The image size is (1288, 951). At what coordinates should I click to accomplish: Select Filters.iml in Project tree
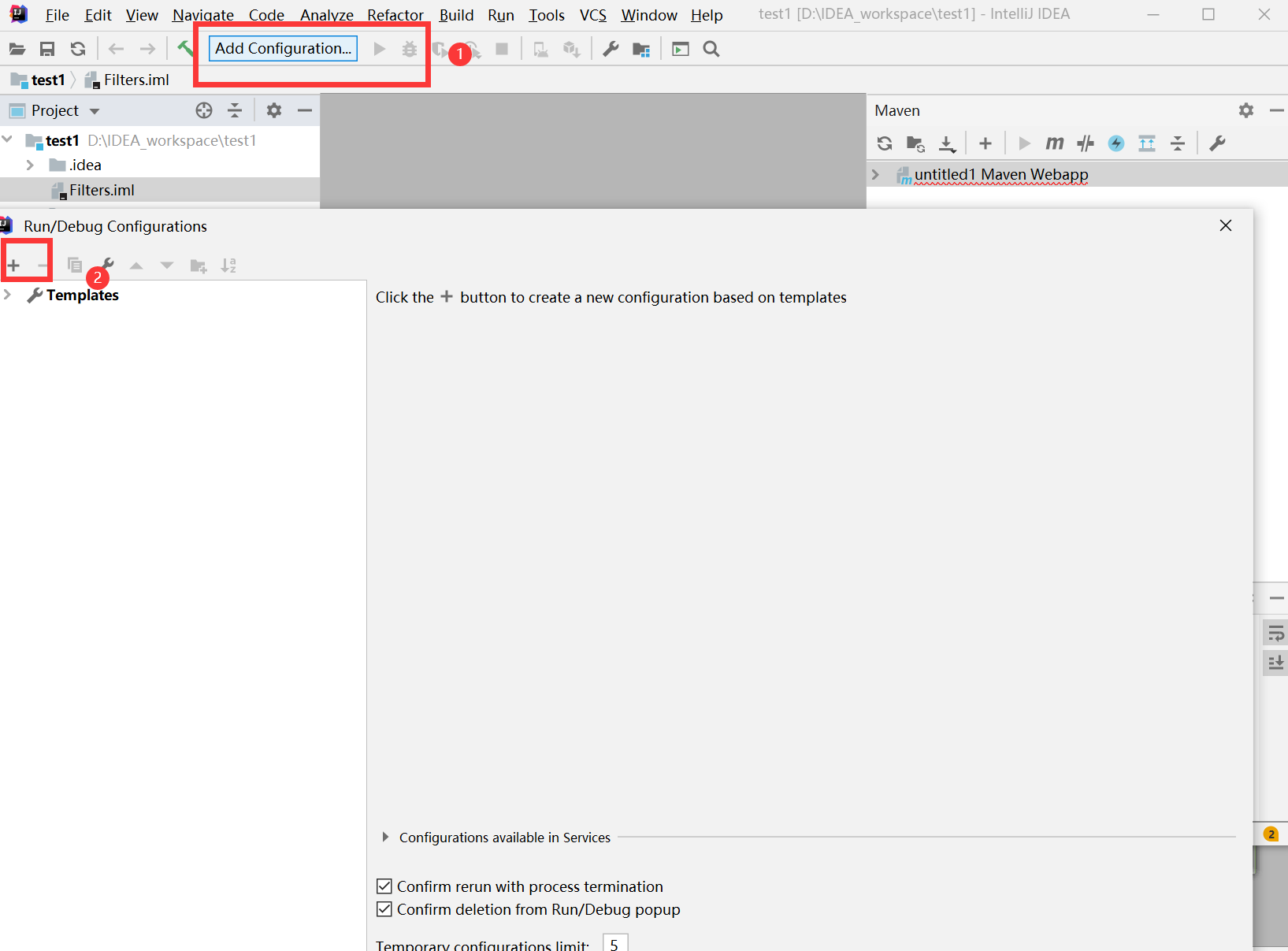[x=102, y=190]
